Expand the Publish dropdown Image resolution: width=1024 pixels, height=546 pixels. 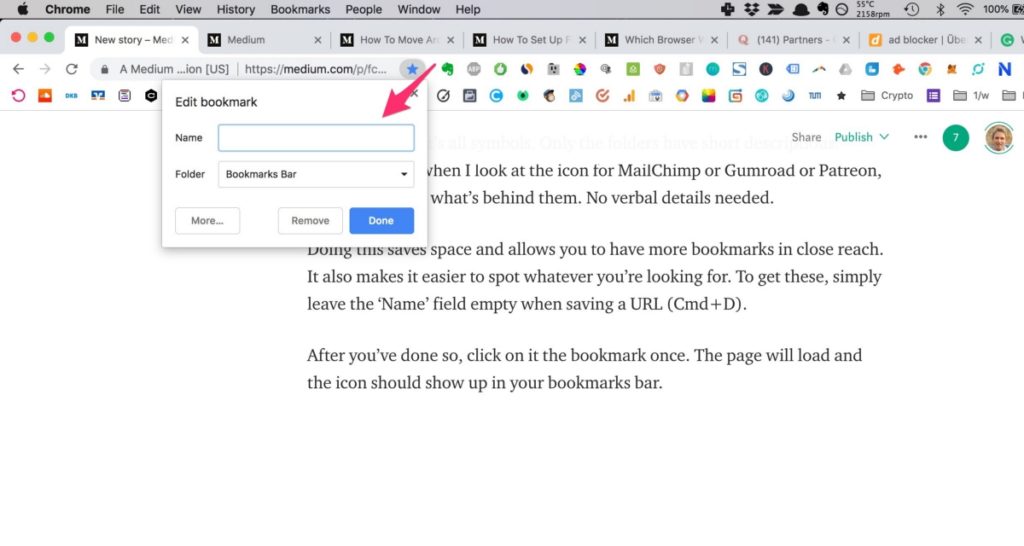861,137
